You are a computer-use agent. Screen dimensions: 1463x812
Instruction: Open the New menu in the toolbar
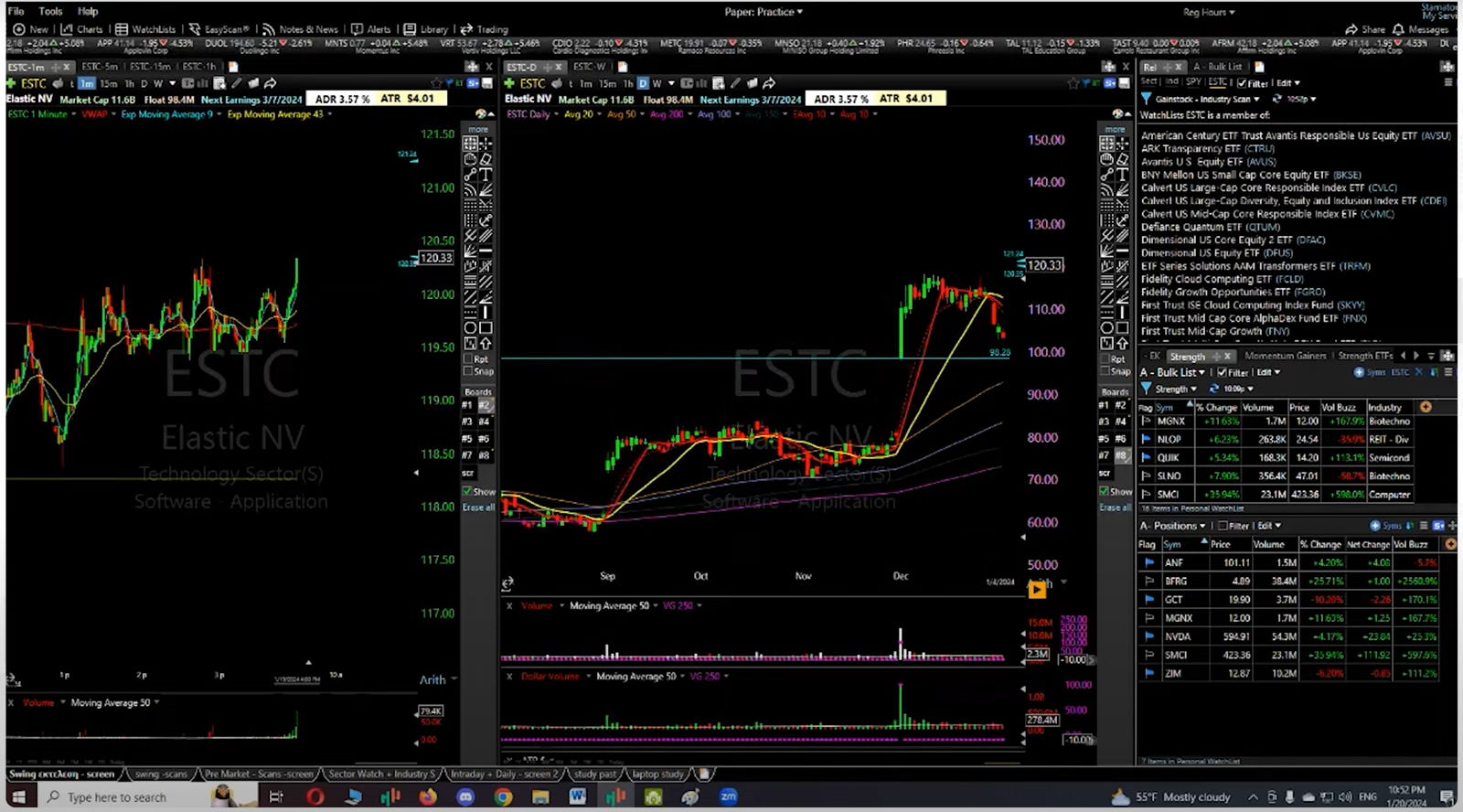point(30,29)
